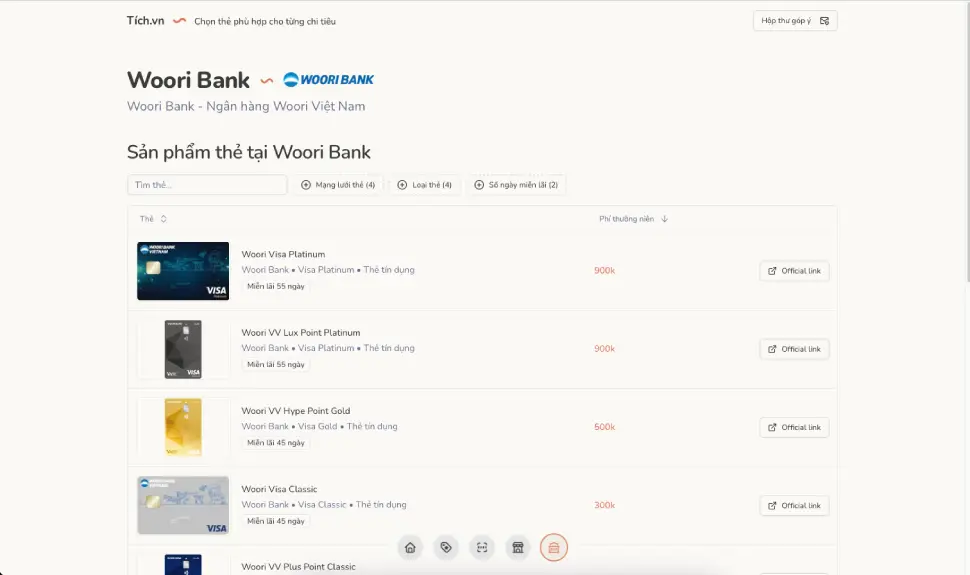The image size is (970, 575).
Task: Click the Tích.vn site logo
Action: (146, 21)
